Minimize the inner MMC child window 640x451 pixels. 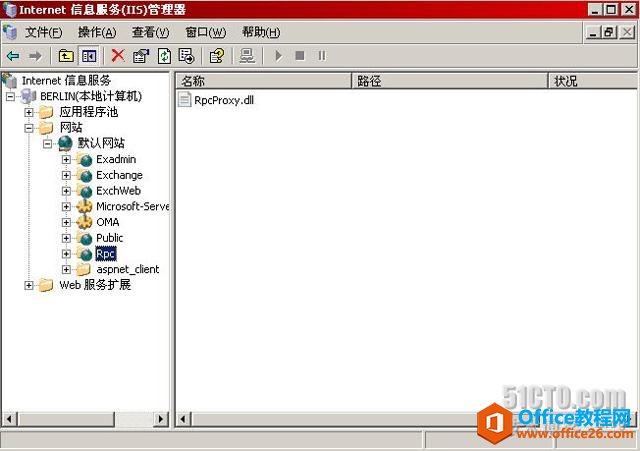coord(593,32)
